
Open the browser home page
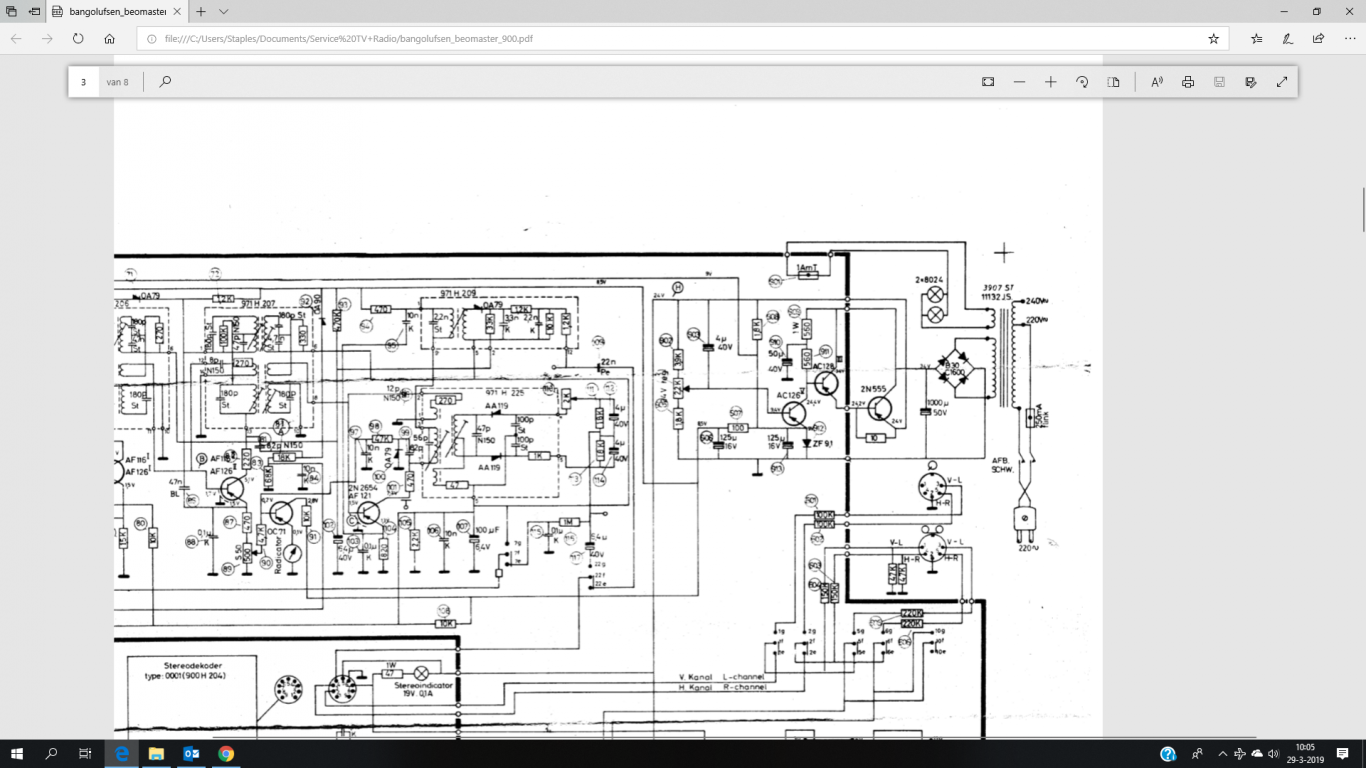pyautogui.click(x=109, y=39)
